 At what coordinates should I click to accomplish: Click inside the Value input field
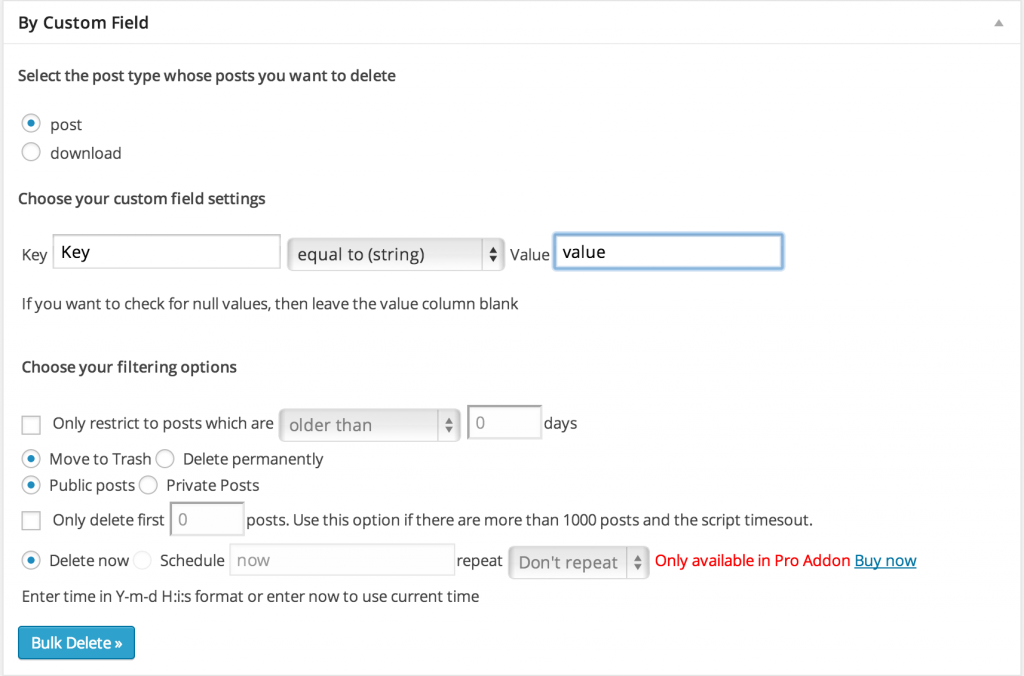coord(667,251)
